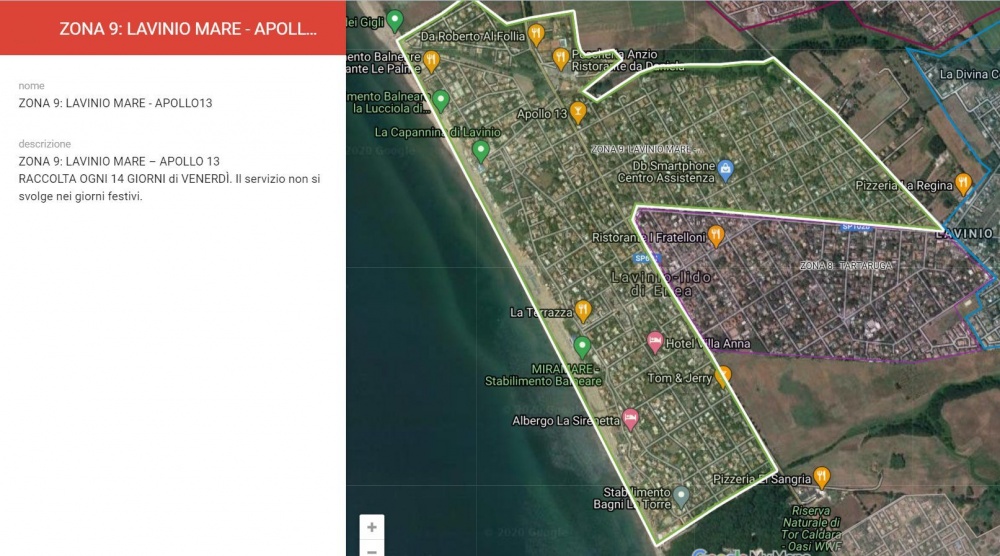Click the Apollo 13 place label
This screenshot has height=556, width=1000.
pos(541,114)
